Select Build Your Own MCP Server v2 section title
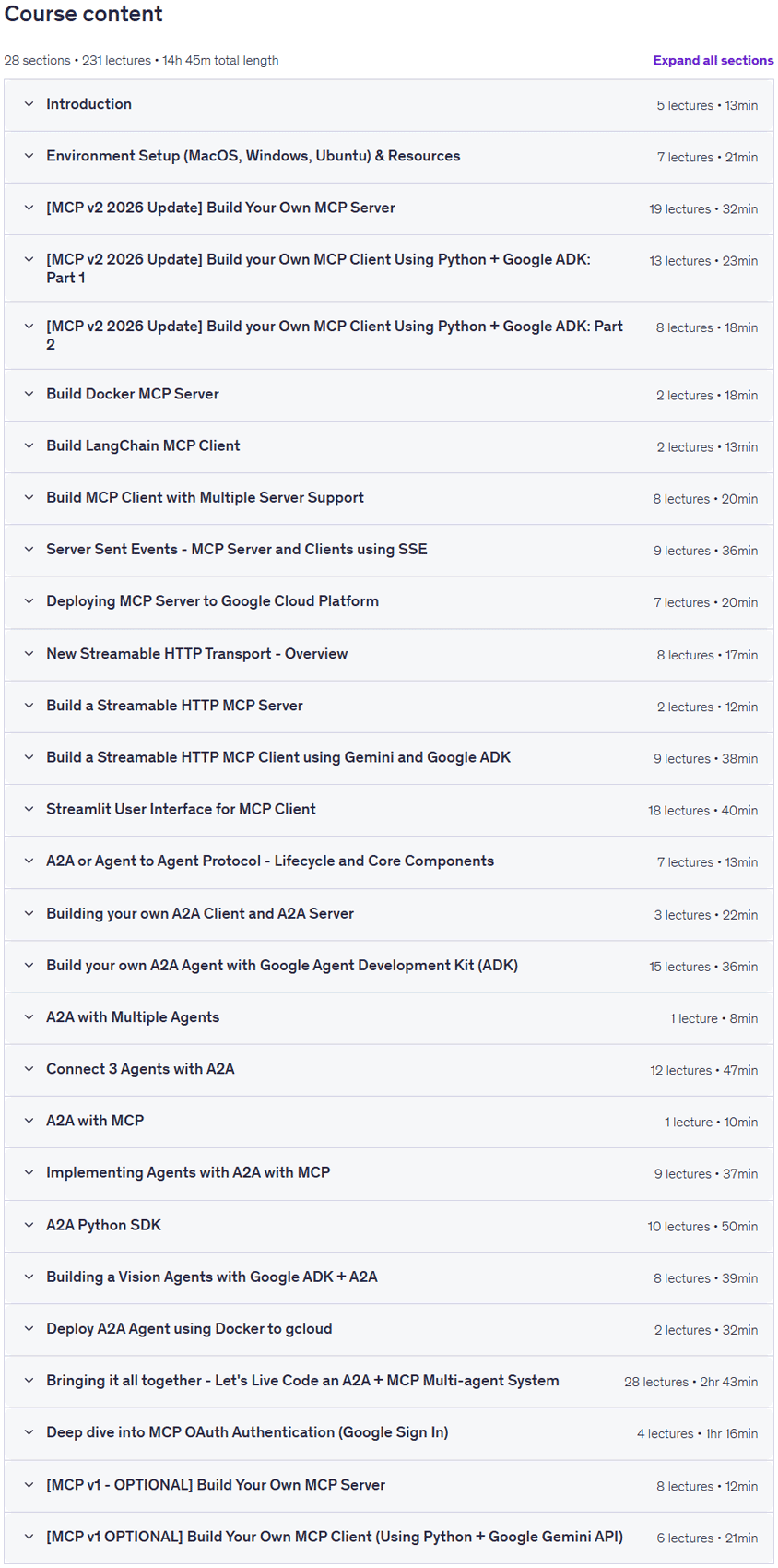The width and height of the screenshot is (778, 1568). 220,208
